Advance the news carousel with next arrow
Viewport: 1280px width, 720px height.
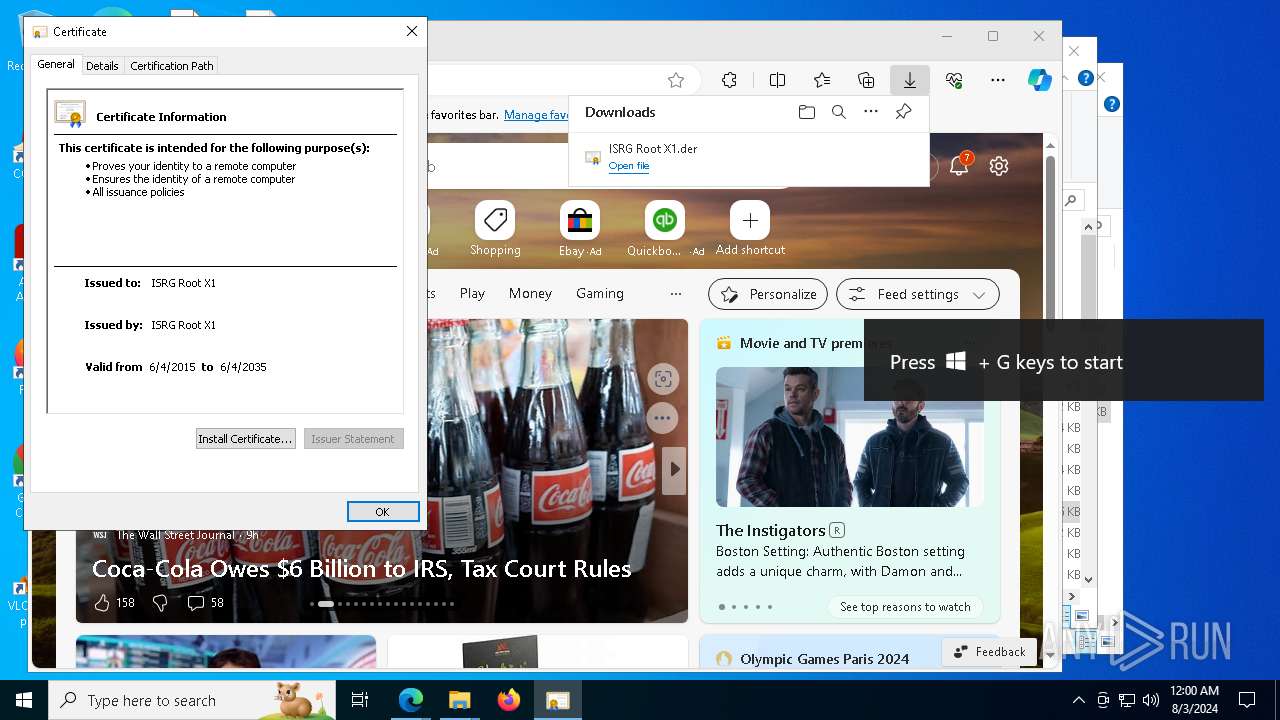675,469
